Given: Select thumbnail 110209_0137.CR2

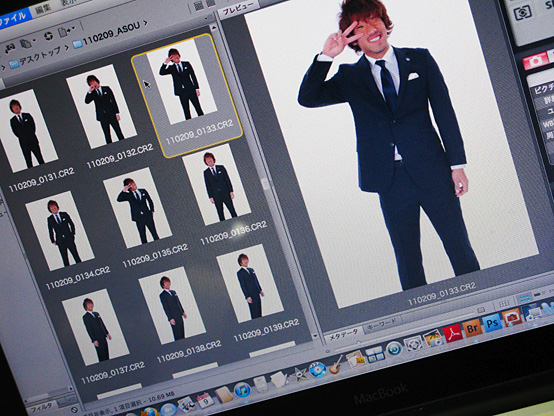Looking at the screenshot, I should pyautogui.click(x=95, y=328).
